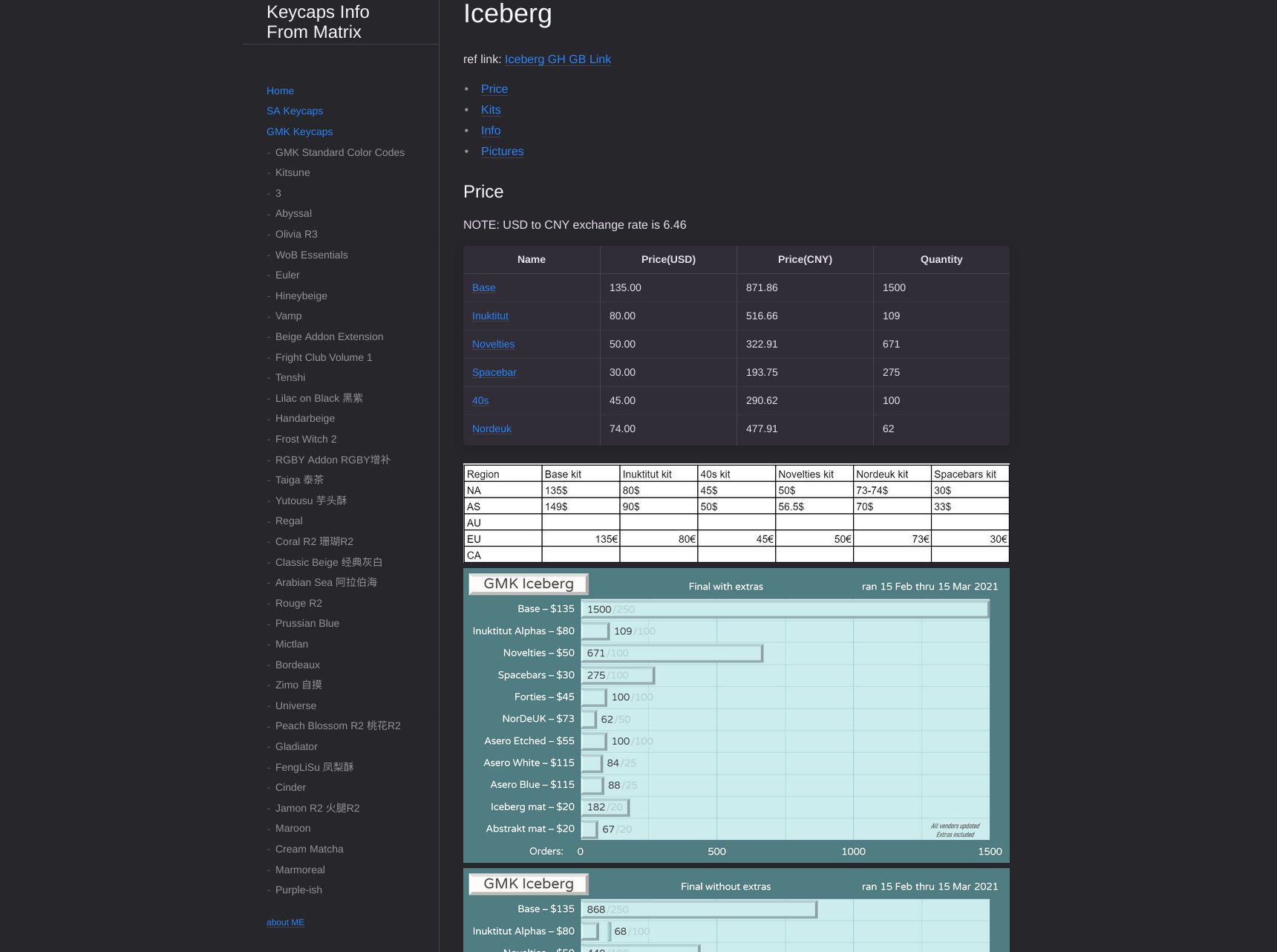Image resolution: width=1277 pixels, height=952 pixels.
Task: Open the Novelties kit link
Action: [x=493, y=345]
